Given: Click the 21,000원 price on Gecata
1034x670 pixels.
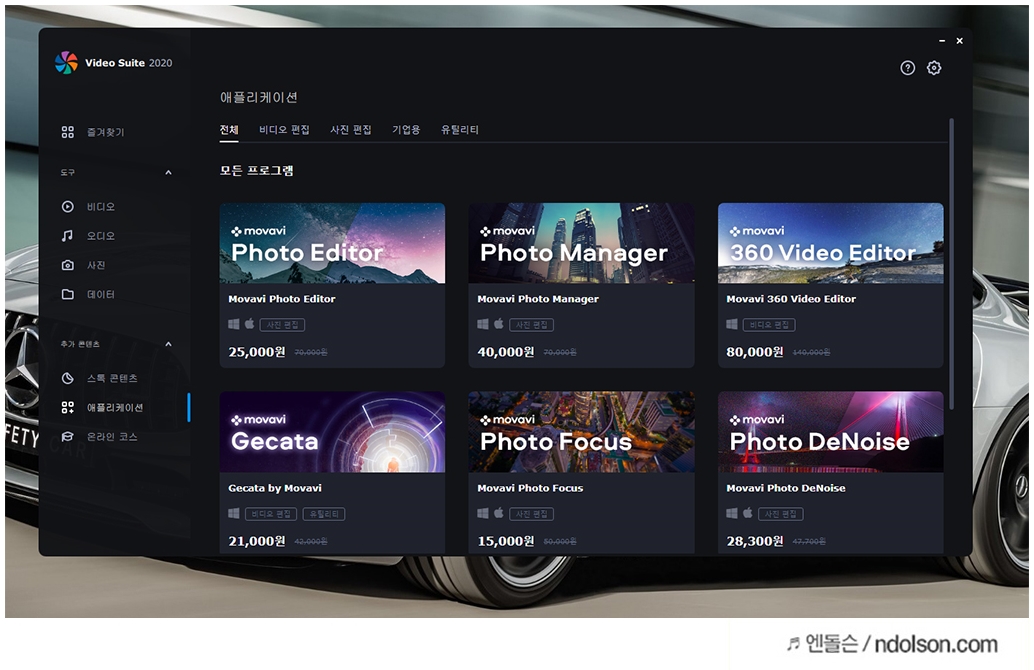Looking at the screenshot, I should click(257, 541).
